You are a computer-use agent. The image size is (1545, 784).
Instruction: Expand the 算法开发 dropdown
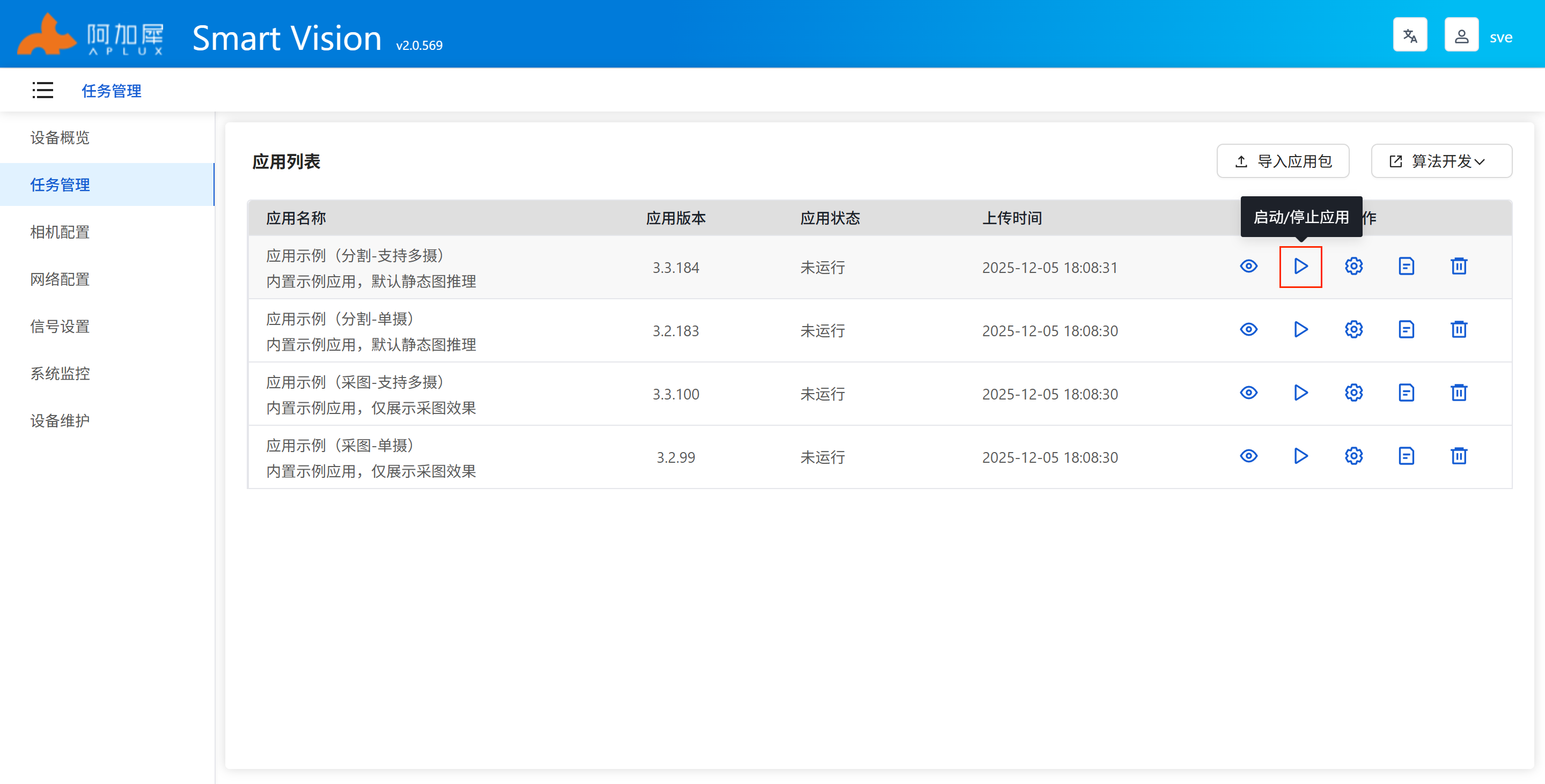[1440, 161]
